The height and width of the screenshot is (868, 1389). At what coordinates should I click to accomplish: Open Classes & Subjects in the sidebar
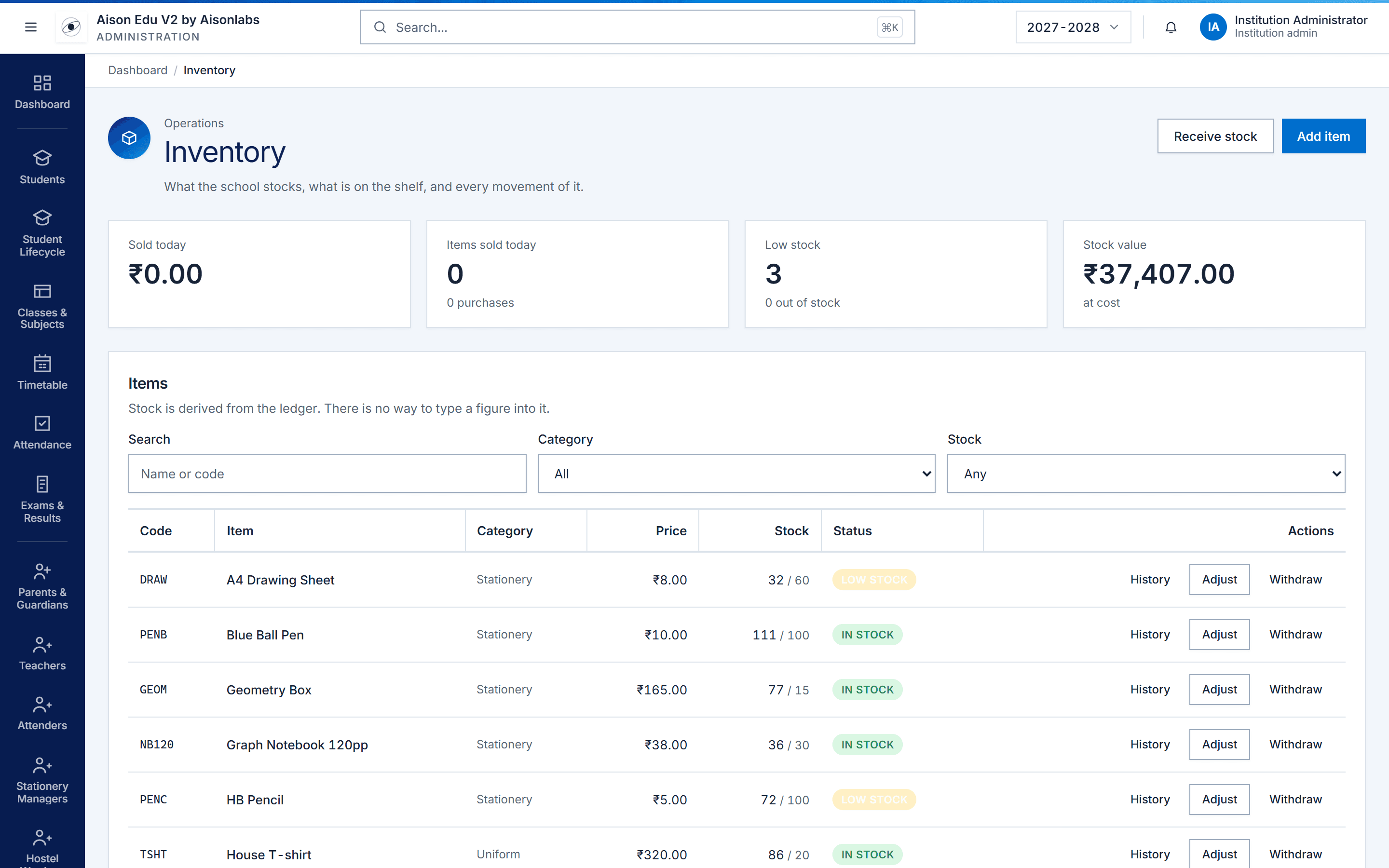[42, 307]
